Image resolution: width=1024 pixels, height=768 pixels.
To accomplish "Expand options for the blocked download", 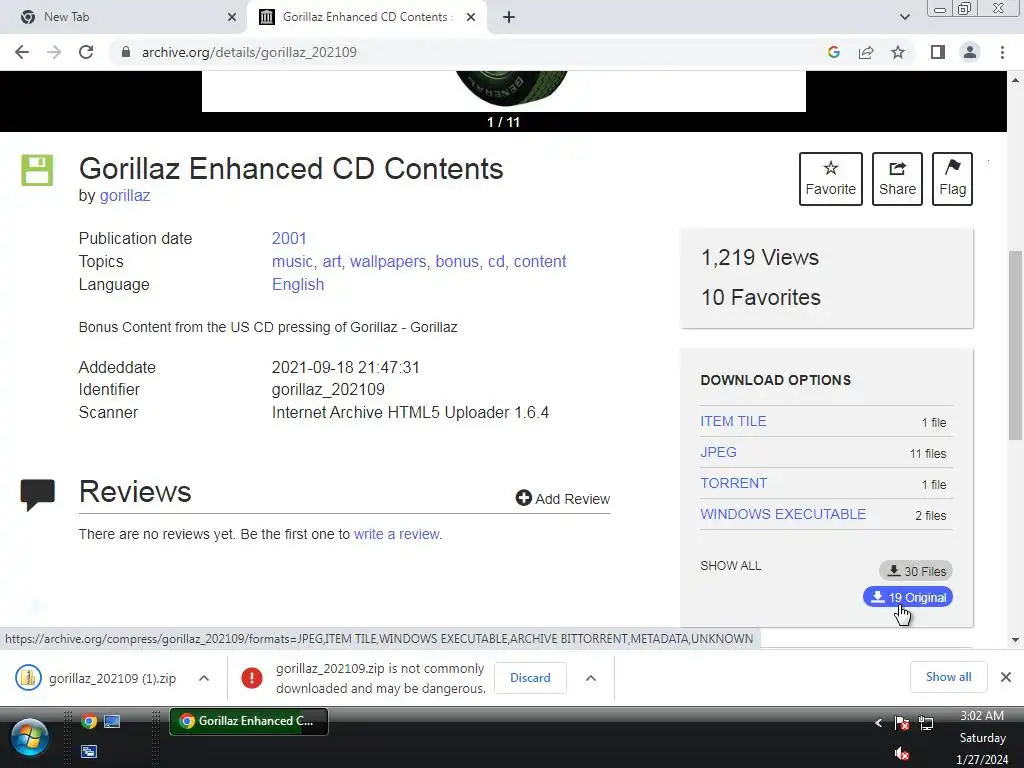I will pos(591,678).
